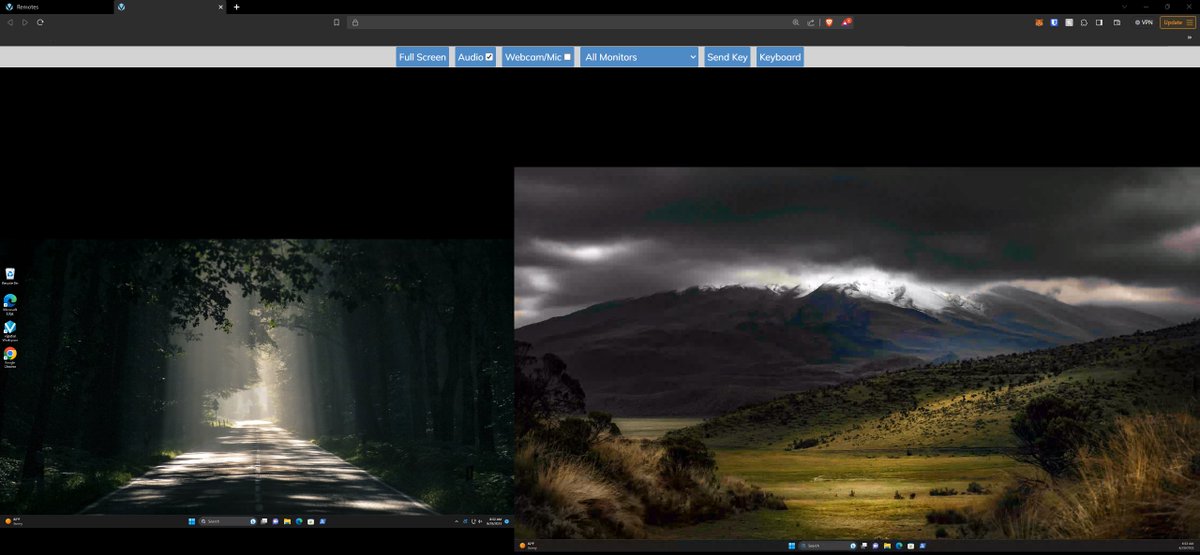Screen dimensions: 1200x555
Task: Bookmark this page
Action: [x=337, y=22]
